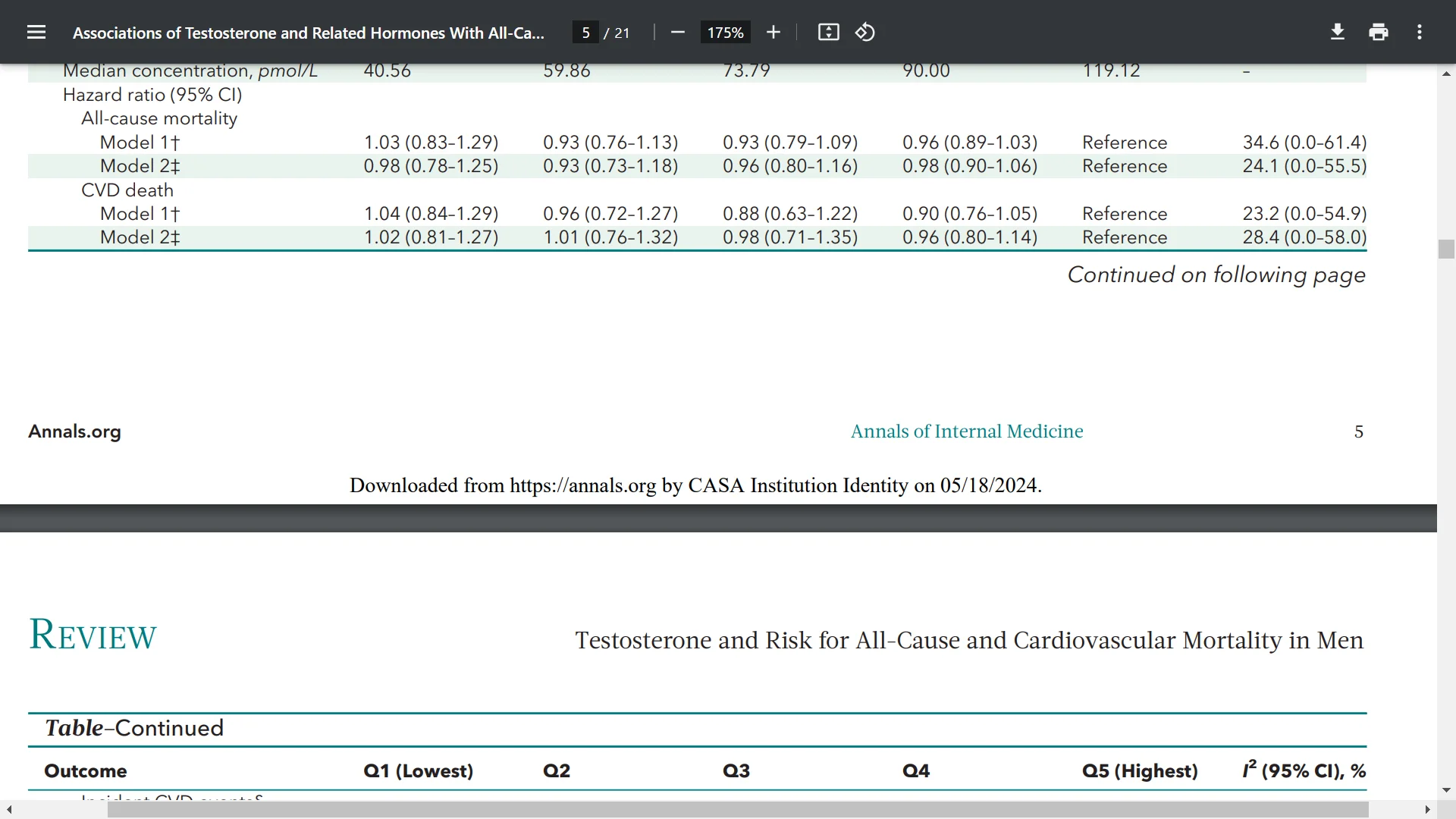Click the 'Downloaded from https://annals.org' line
Image resolution: width=1456 pixels, height=819 pixels.
(695, 485)
